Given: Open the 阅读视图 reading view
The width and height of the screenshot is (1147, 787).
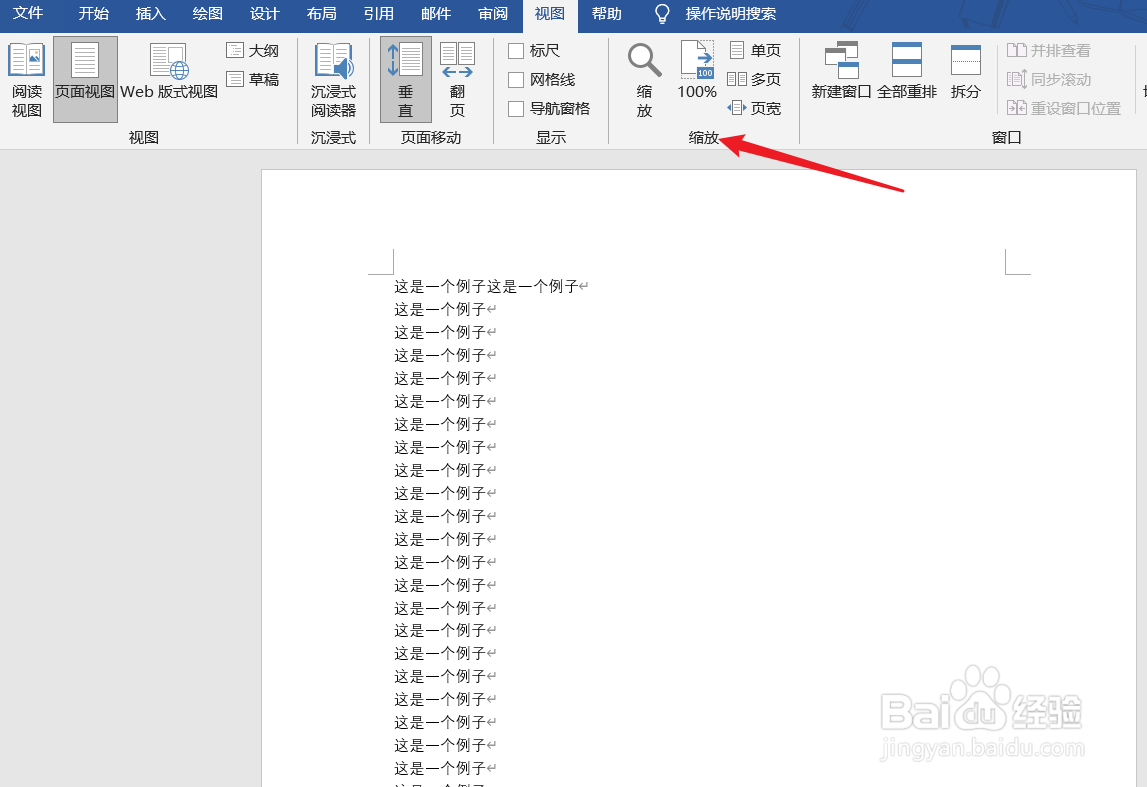Looking at the screenshot, I should (x=27, y=80).
